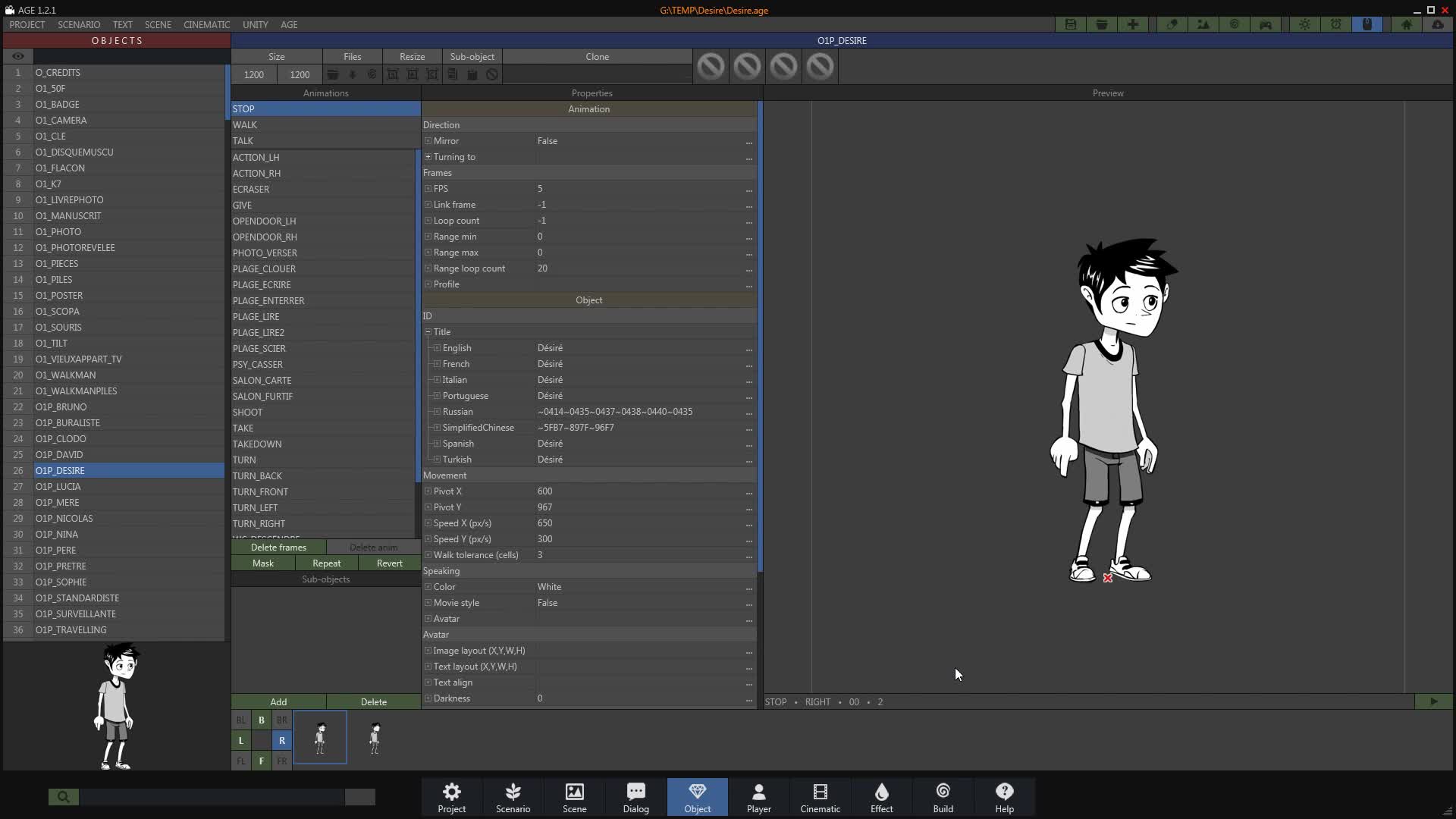Click the open folder icon in top toolbar
The image size is (1456, 819).
(x=1102, y=24)
